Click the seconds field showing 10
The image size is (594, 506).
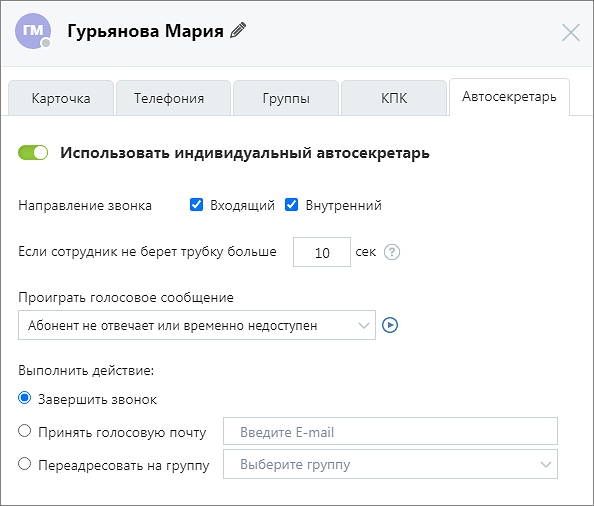(x=322, y=252)
